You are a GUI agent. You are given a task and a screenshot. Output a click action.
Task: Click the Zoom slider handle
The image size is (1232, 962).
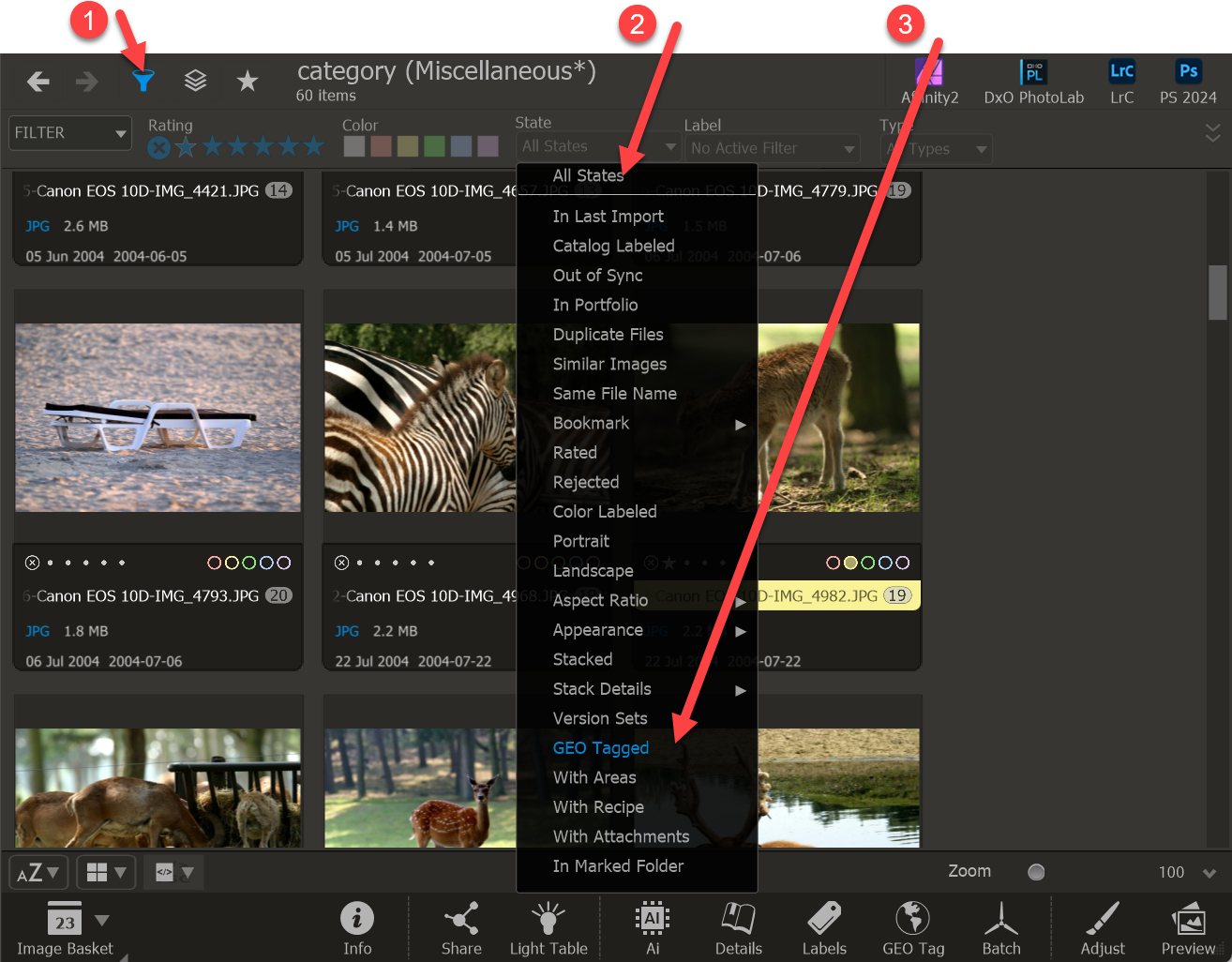coord(1036,872)
